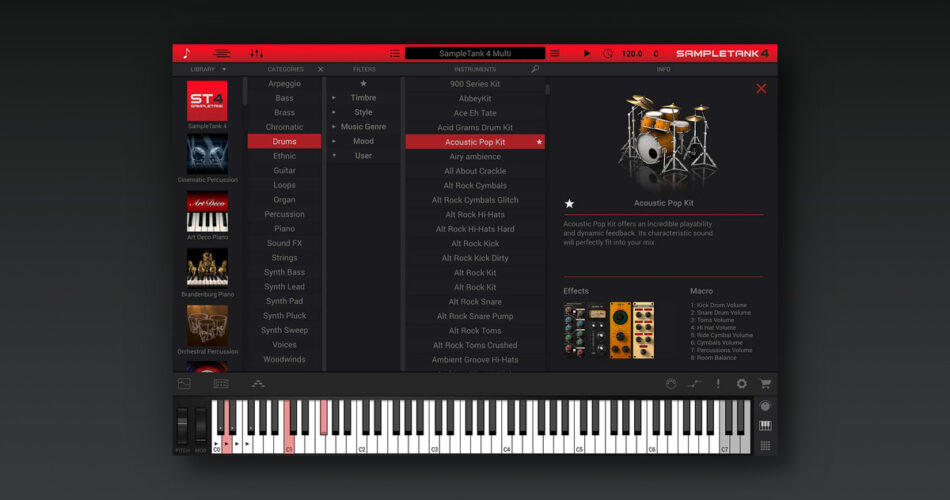Toggle the favorites star filter
The height and width of the screenshot is (500, 950).
pyautogui.click(x=363, y=84)
